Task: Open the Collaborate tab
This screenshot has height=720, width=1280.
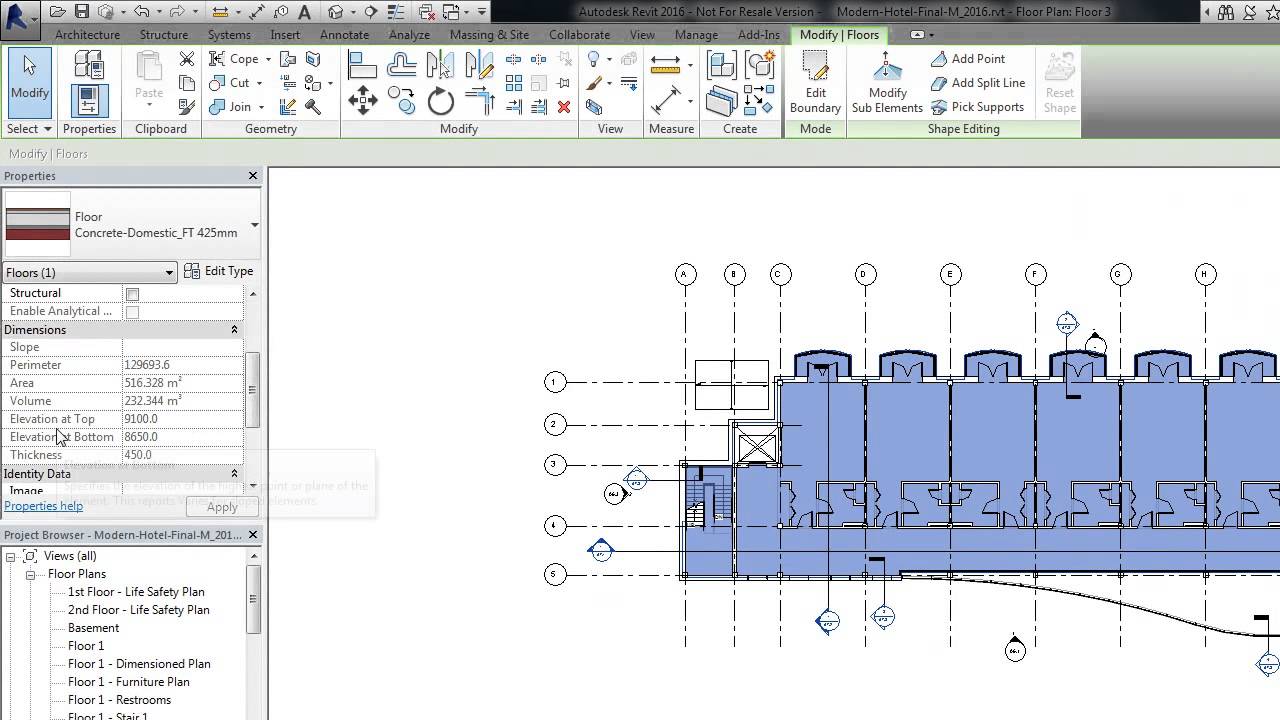Action: 579,34
